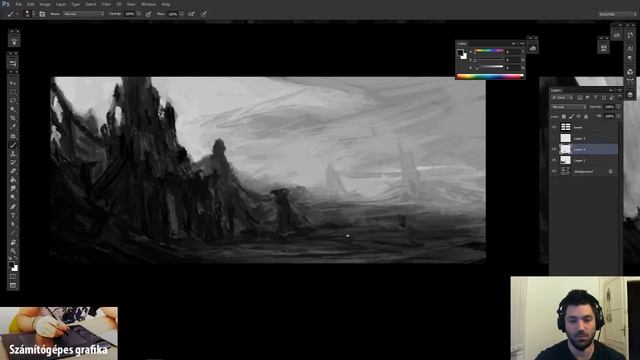Select the Dodge tool

pos(13,198)
